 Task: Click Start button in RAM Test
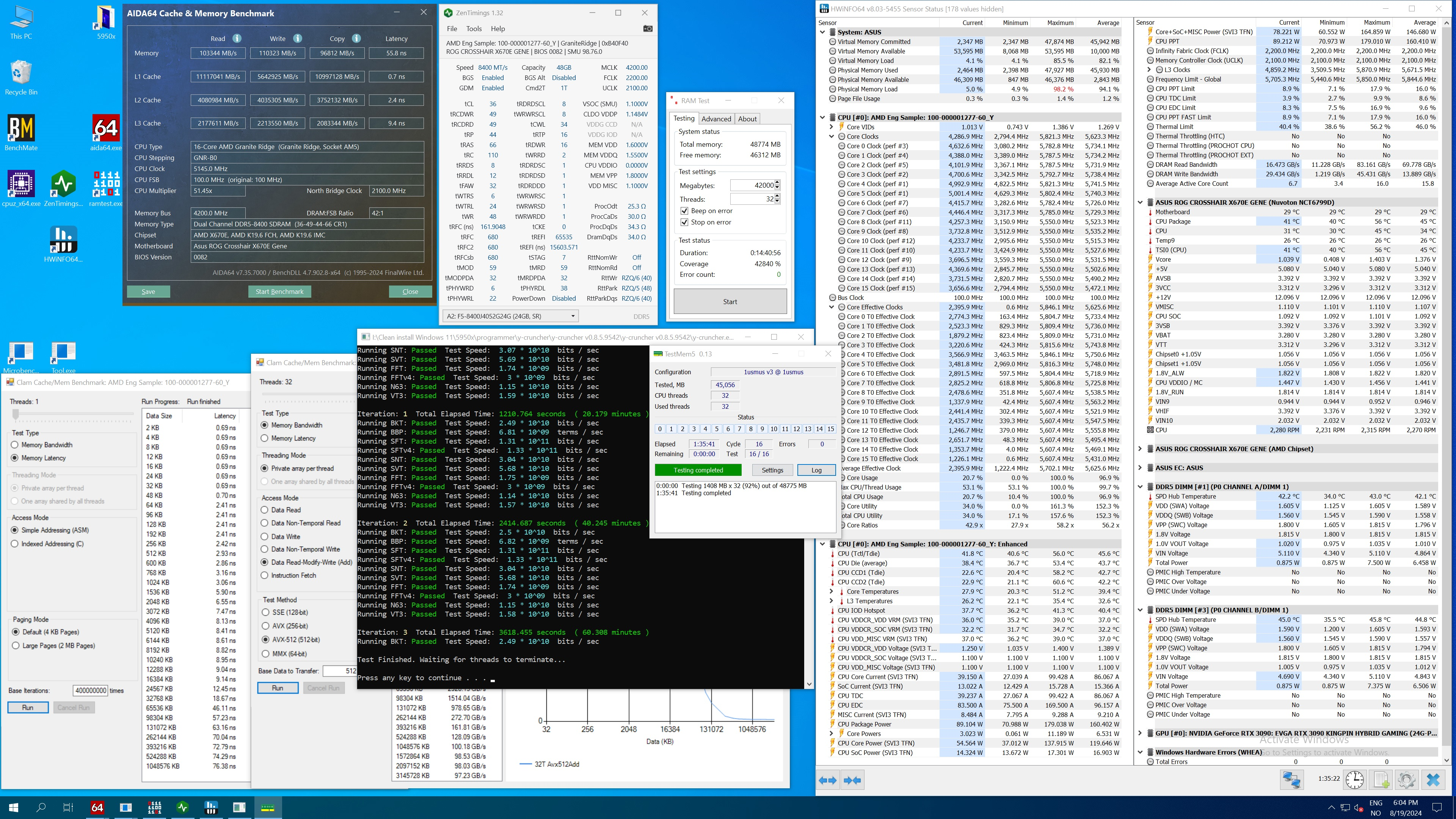[x=730, y=301]
